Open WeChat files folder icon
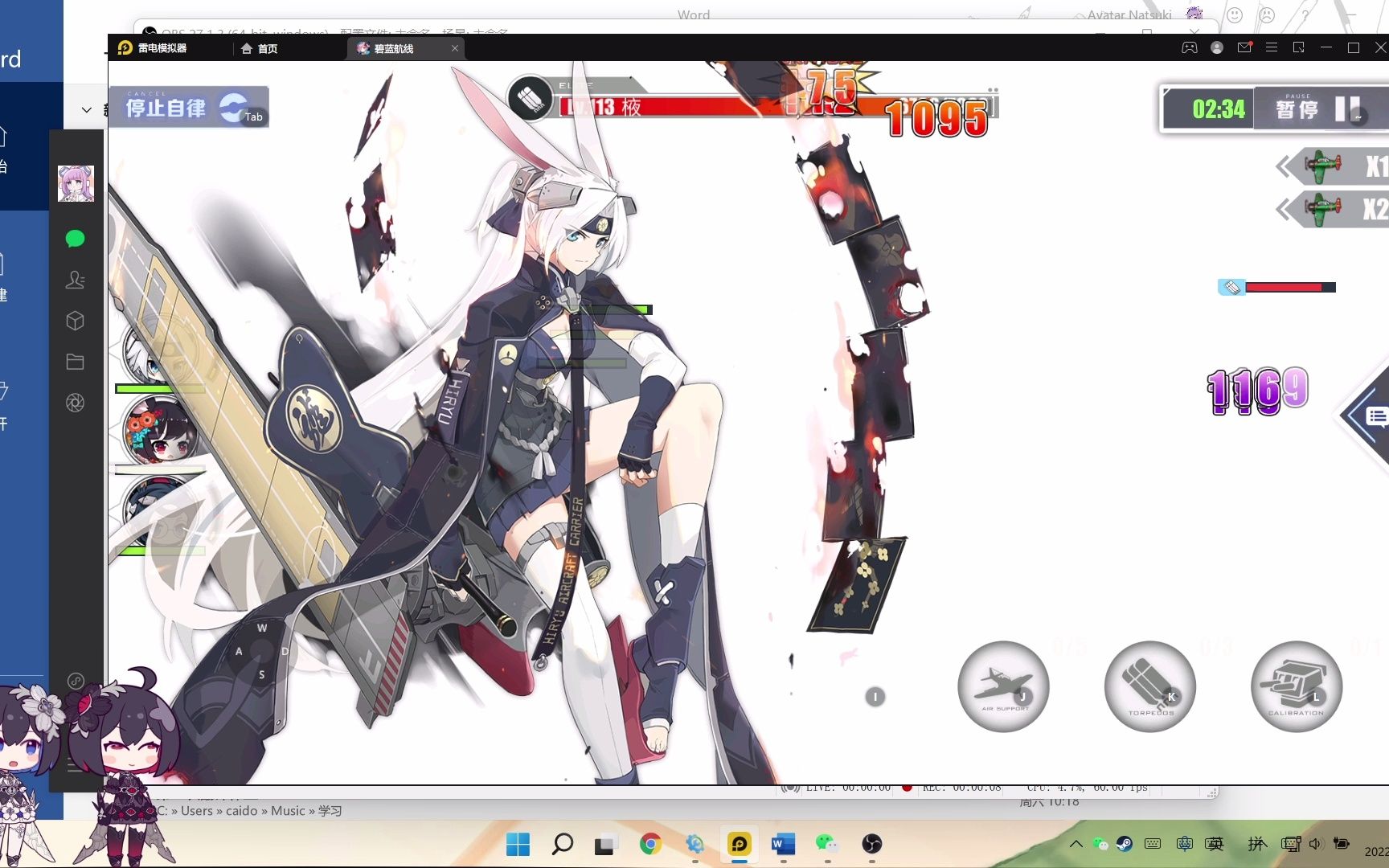 [75, 362]
